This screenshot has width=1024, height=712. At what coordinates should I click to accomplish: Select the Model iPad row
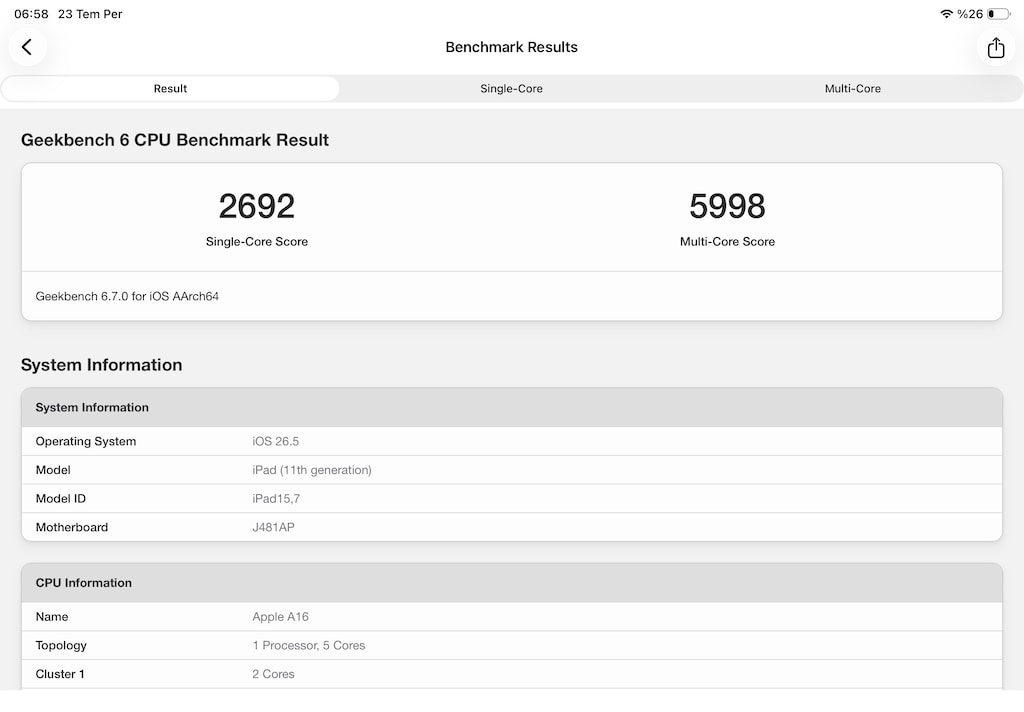pyautogui.click(x=512, y=470)
